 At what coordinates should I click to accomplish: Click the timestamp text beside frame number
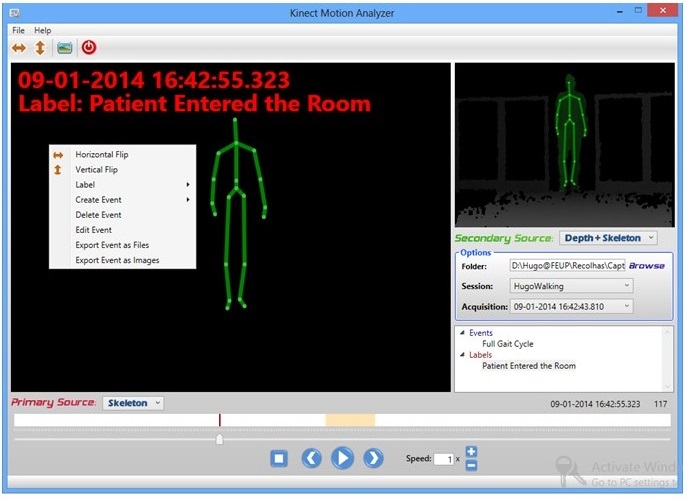(595, 404)
